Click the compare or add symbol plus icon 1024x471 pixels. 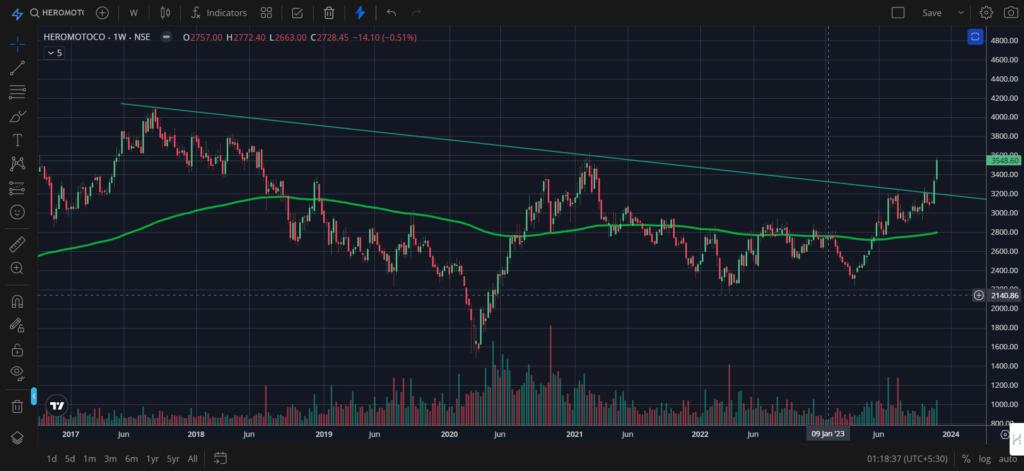point(103,12)
